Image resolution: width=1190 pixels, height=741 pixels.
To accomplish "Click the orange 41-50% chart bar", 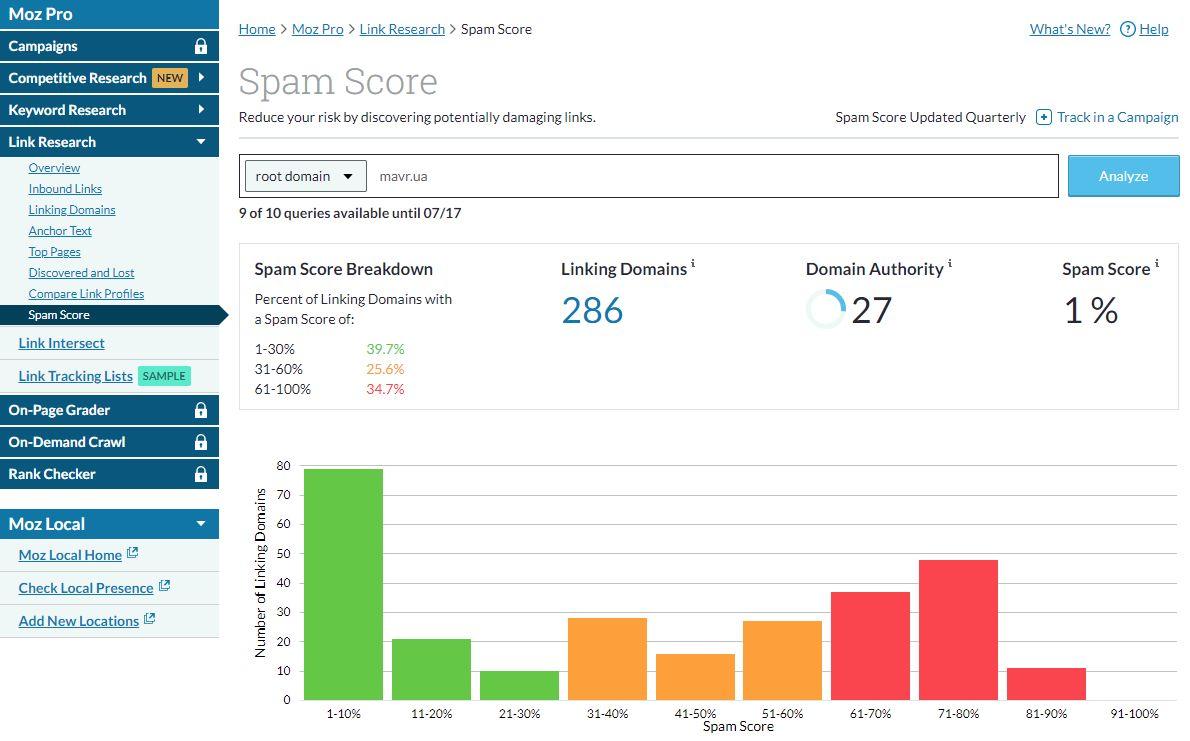I will click(x=695, y=677).
